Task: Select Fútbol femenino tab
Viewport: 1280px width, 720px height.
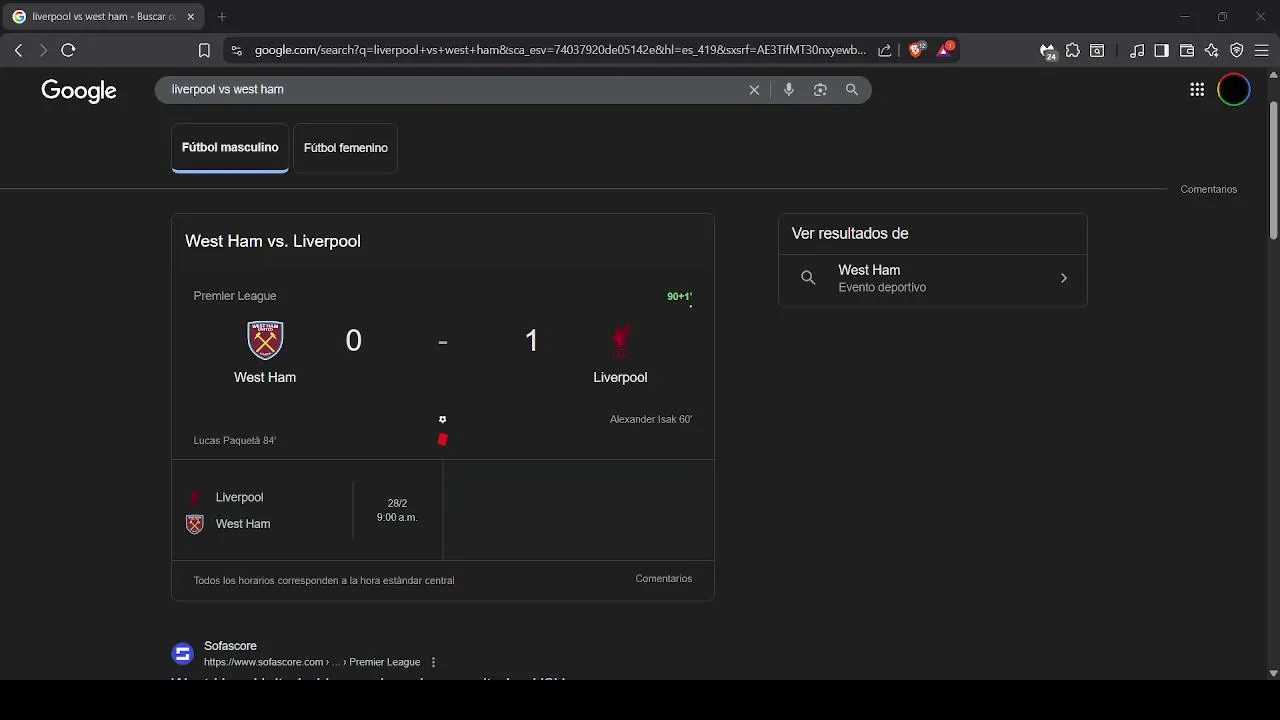Action: [x=346, y=148]
